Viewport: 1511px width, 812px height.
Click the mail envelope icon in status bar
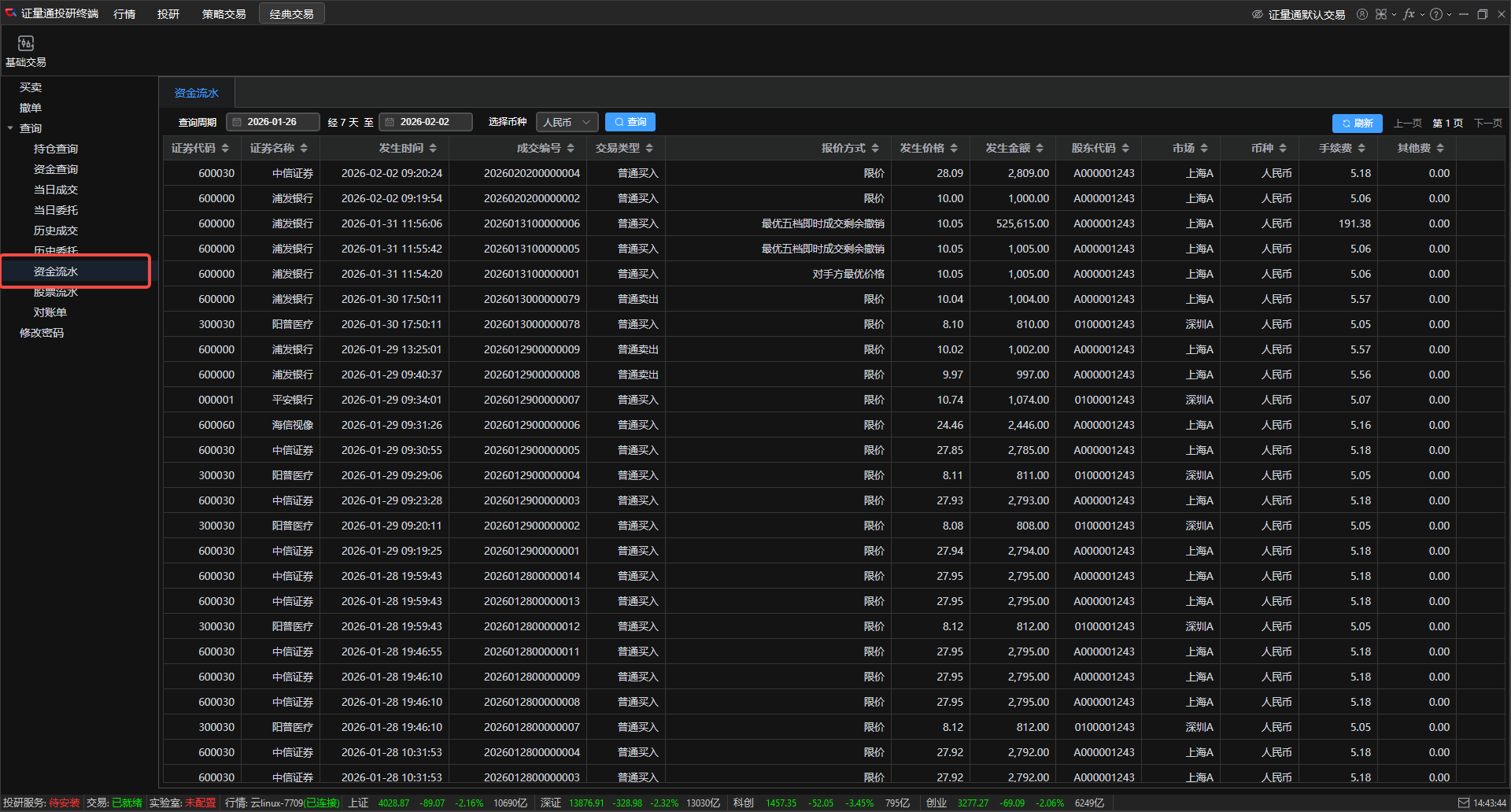pyautogui.click(x=1464, y=803)
